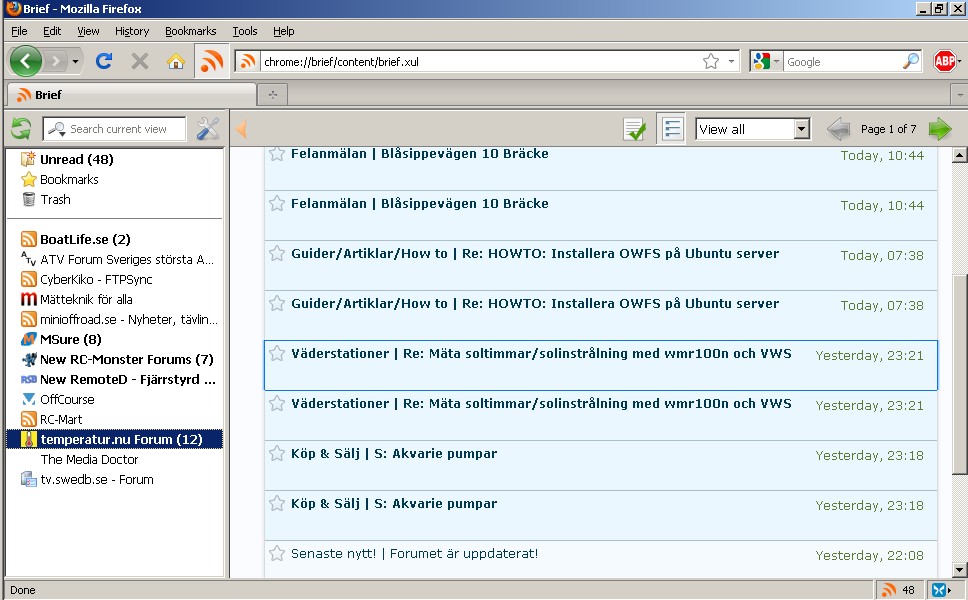The image size is (968, 600).
Task: Open the View all dropdown
Action: pyautogui.click(x=752, y=129)
